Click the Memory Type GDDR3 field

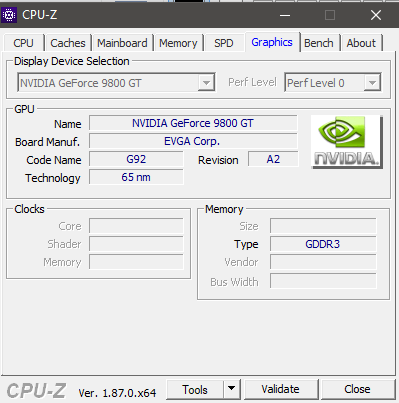coord(323,244)
